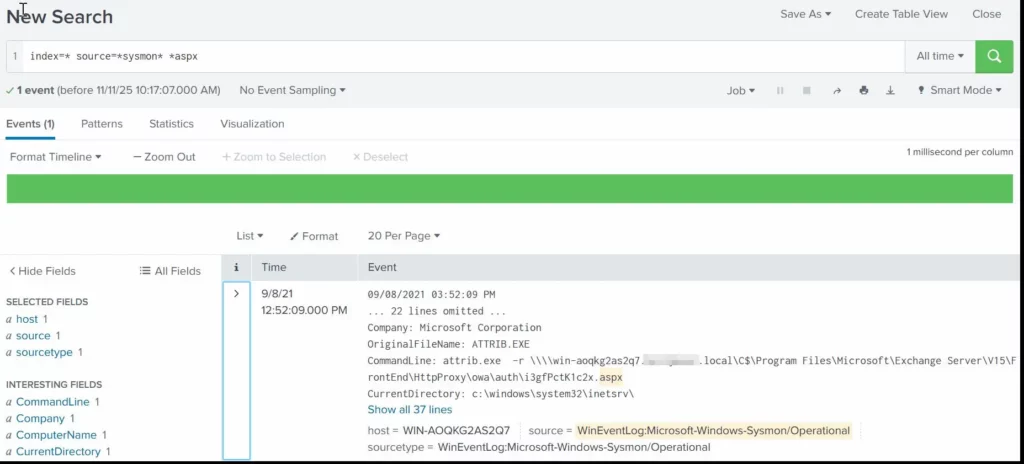Open the Company interesting field
1024x464 pixels.
(40, 418)
